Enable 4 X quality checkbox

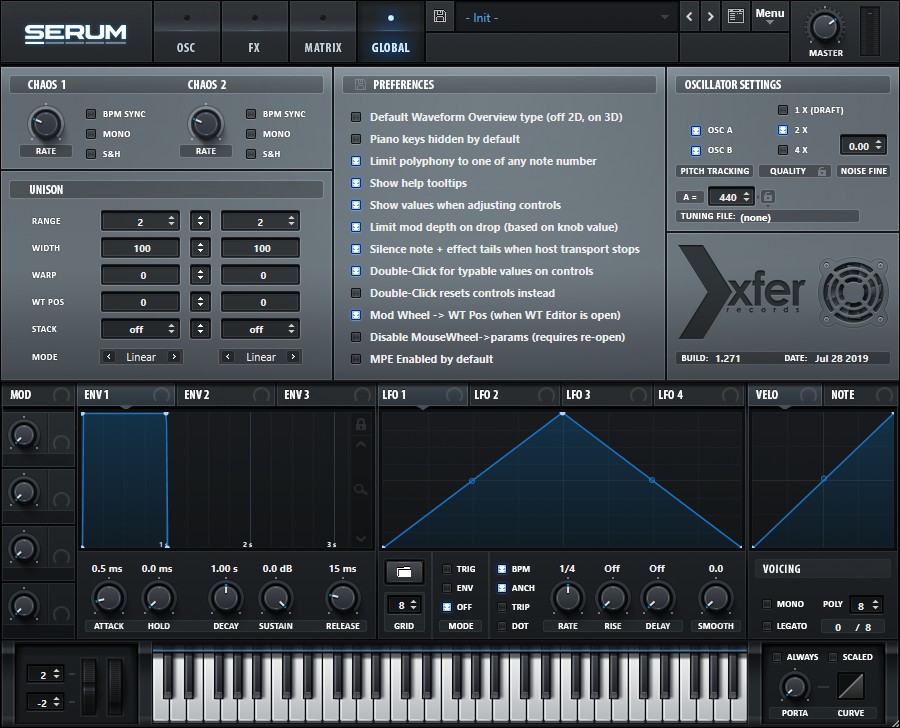tap(783, 150)
